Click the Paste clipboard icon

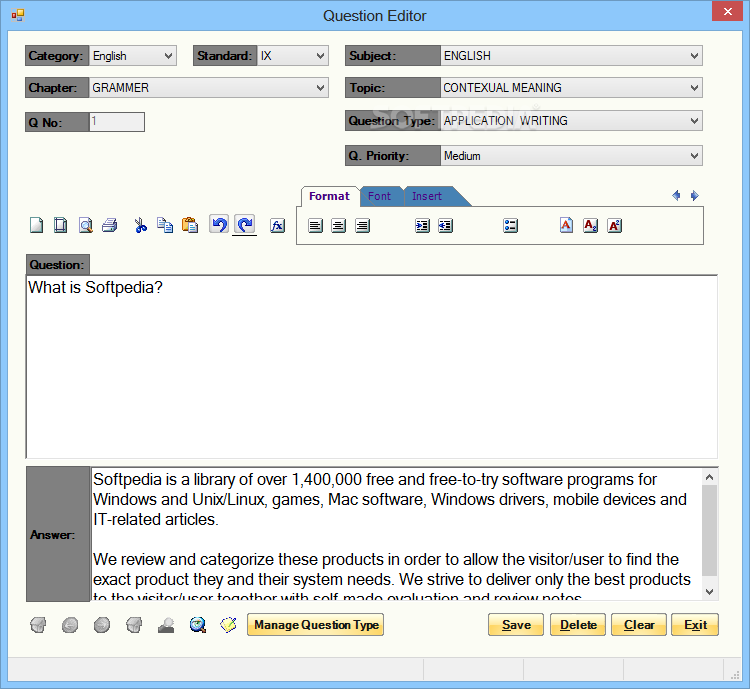pyautogui.click(x=190, y=225)
